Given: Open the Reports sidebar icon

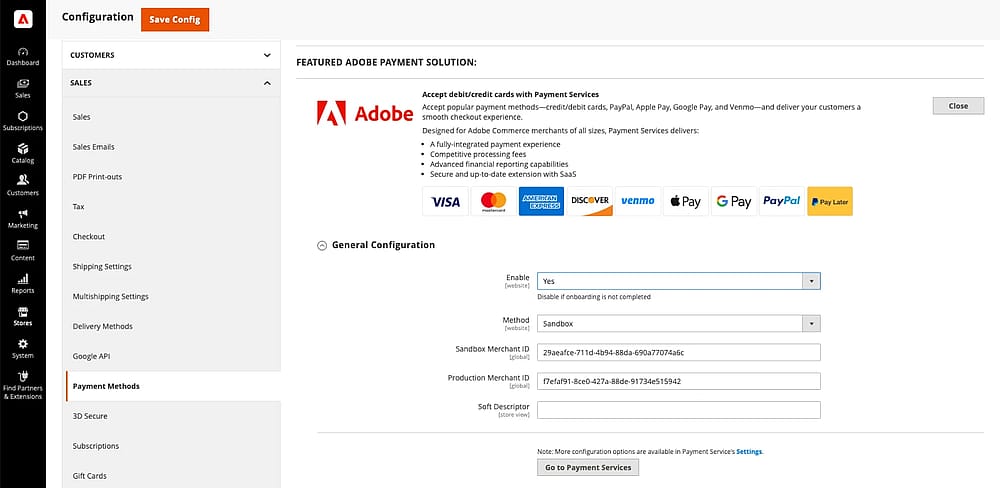Looking at the screenshot, I should coord(23,284).
